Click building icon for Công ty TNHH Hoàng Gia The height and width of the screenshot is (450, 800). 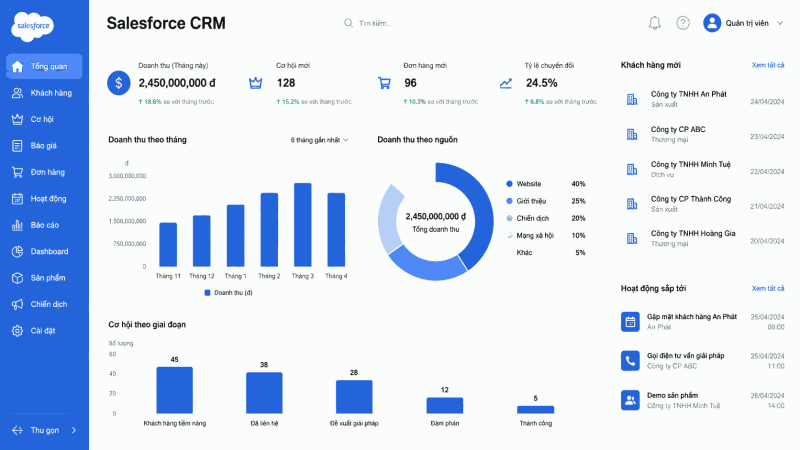coord(632,238)
